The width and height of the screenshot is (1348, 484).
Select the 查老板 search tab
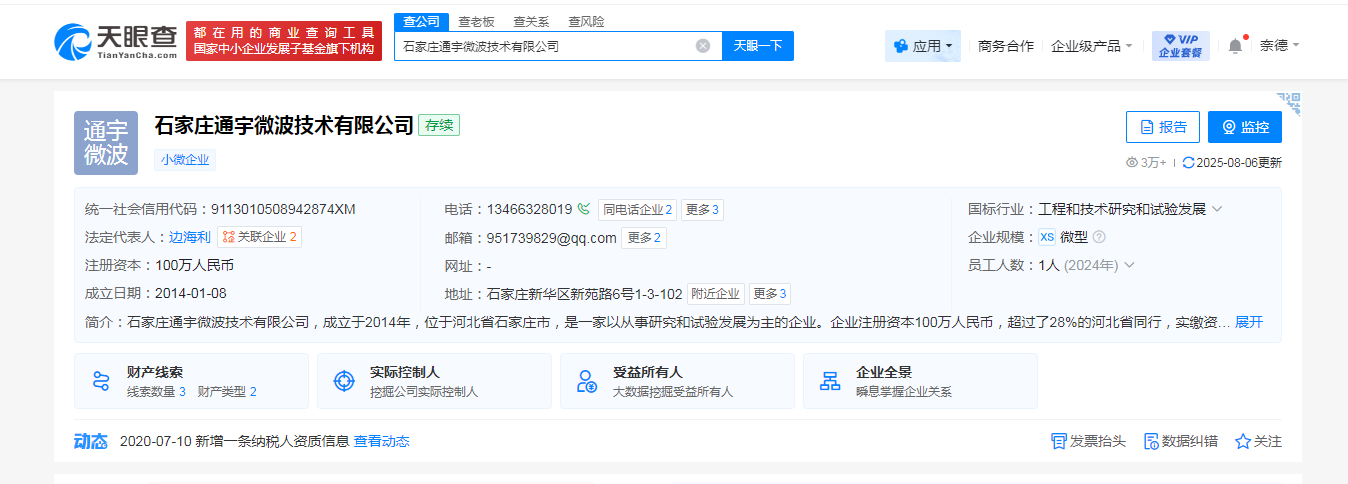point(477,22)
